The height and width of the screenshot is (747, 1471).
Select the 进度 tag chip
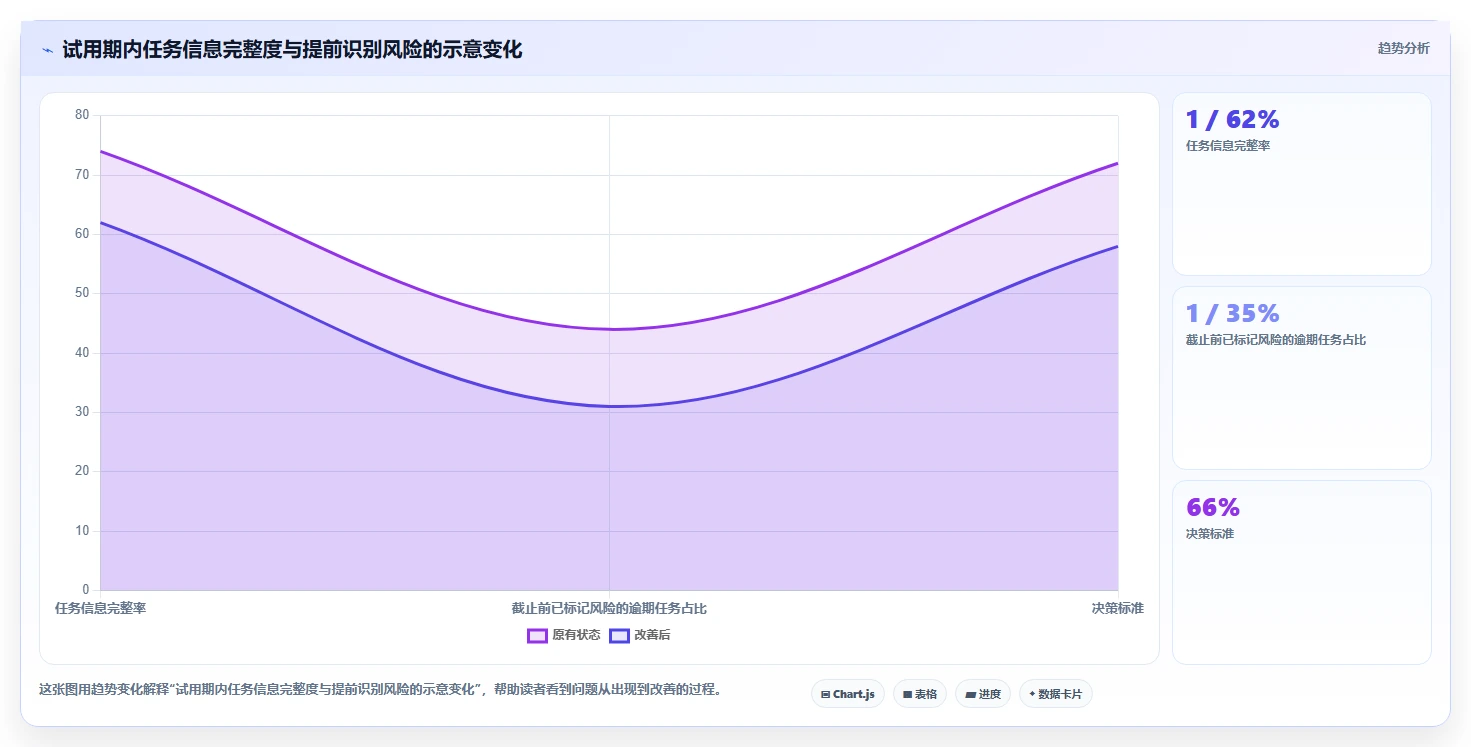coord(983,694)
